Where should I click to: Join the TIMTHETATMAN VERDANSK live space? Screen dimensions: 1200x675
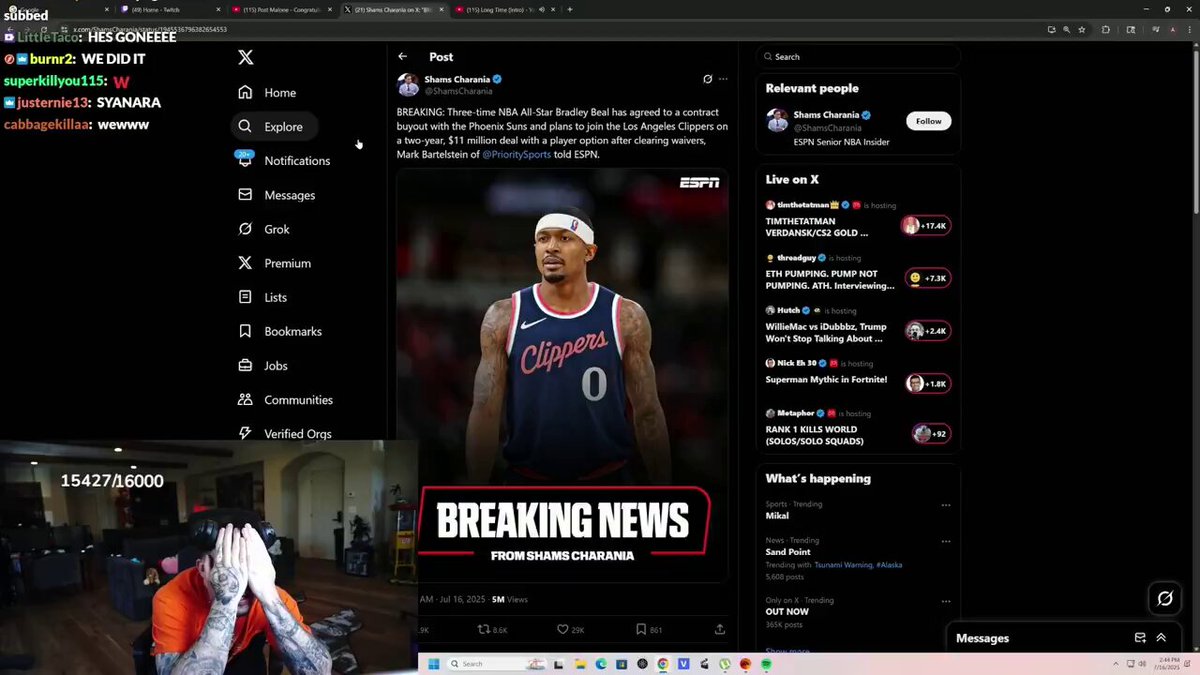pos(858,220)
